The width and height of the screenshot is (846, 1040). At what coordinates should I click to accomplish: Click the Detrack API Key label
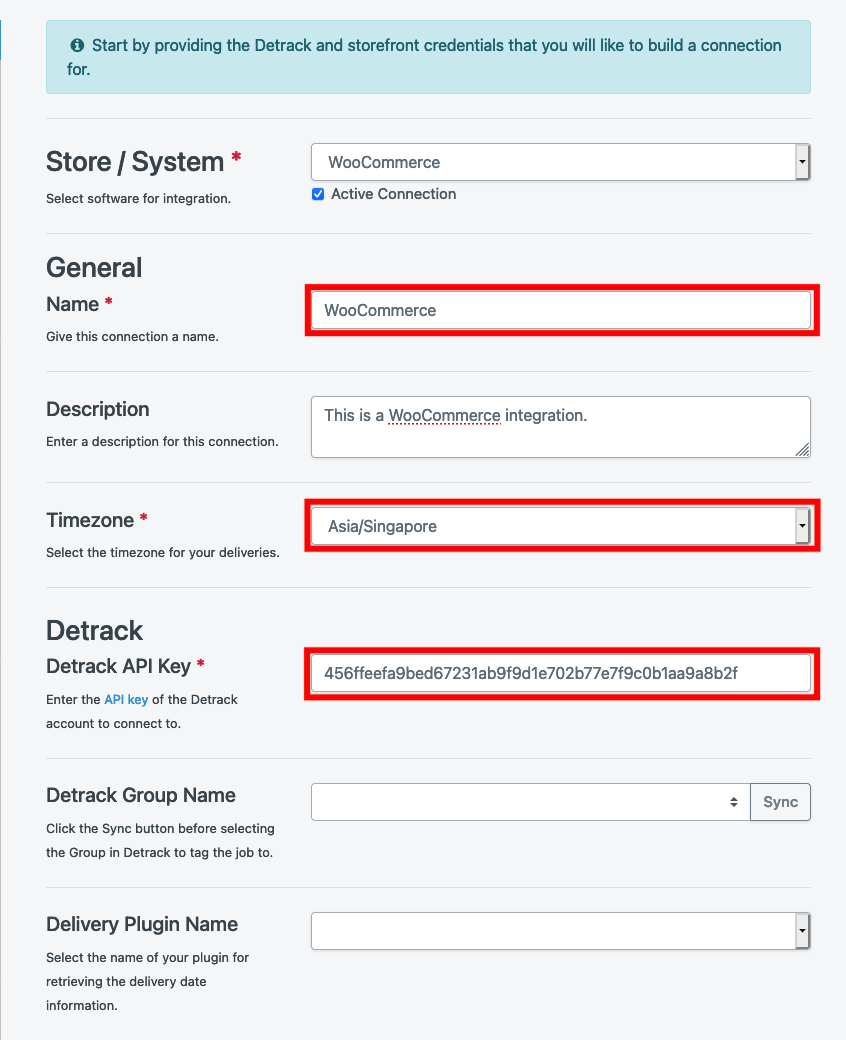click(x=118, y=666)
